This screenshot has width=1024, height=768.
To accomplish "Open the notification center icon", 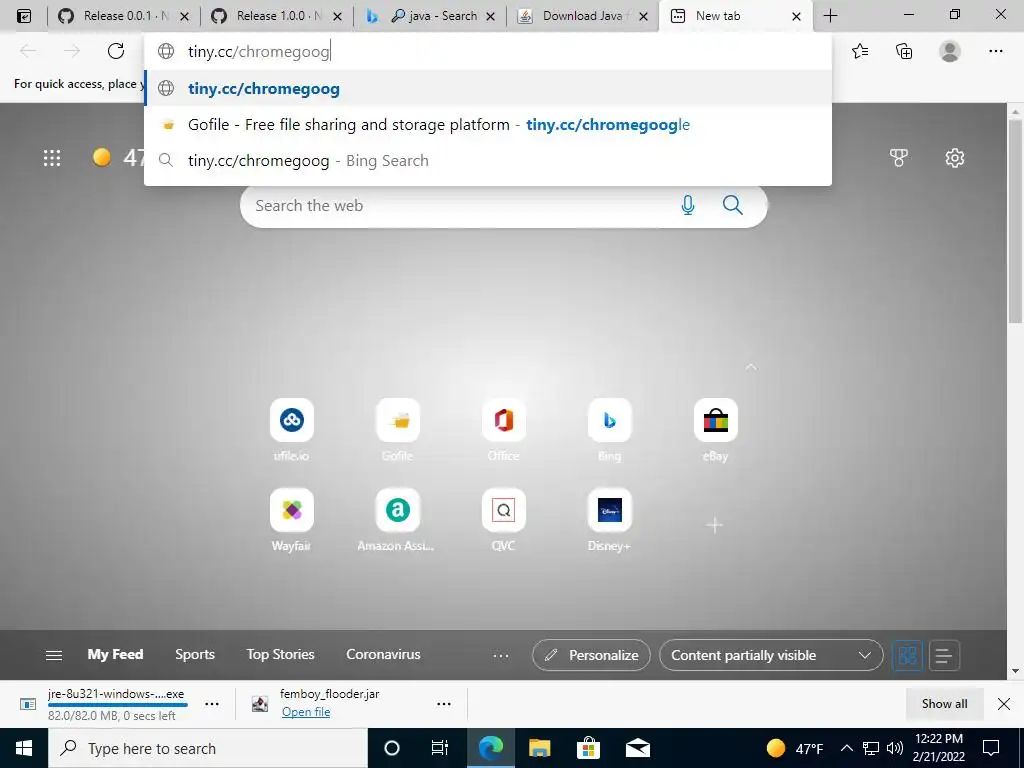I will pyautogui.click(x=991, y=748).
